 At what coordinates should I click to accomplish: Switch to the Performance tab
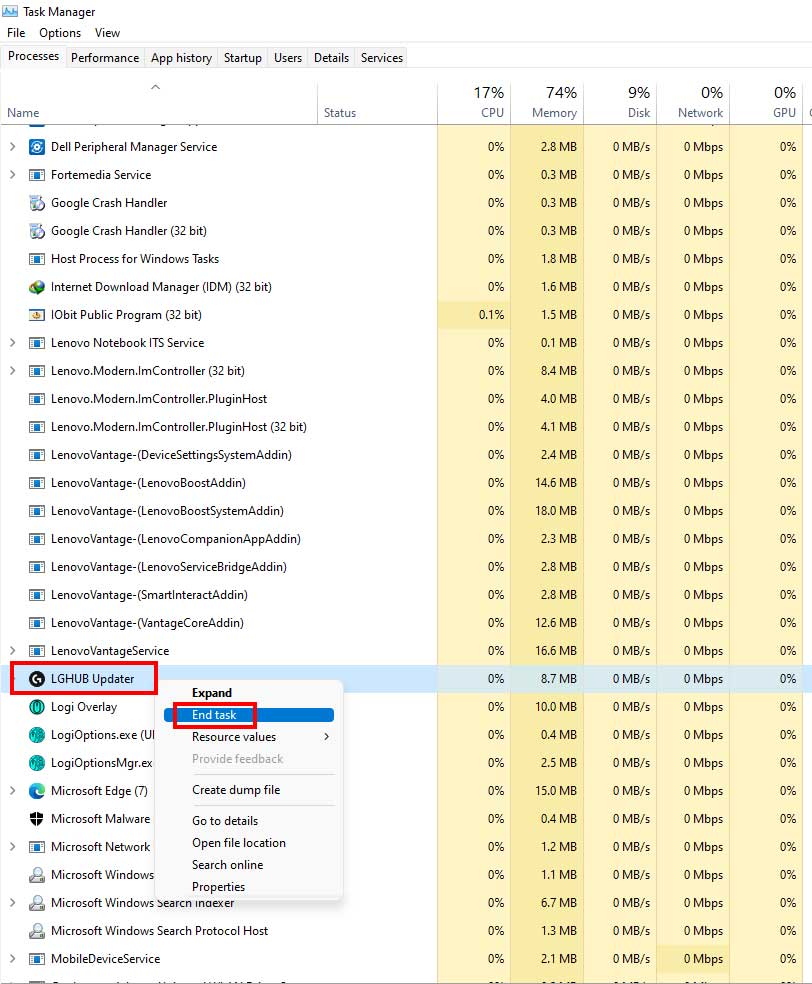point(105,58)
